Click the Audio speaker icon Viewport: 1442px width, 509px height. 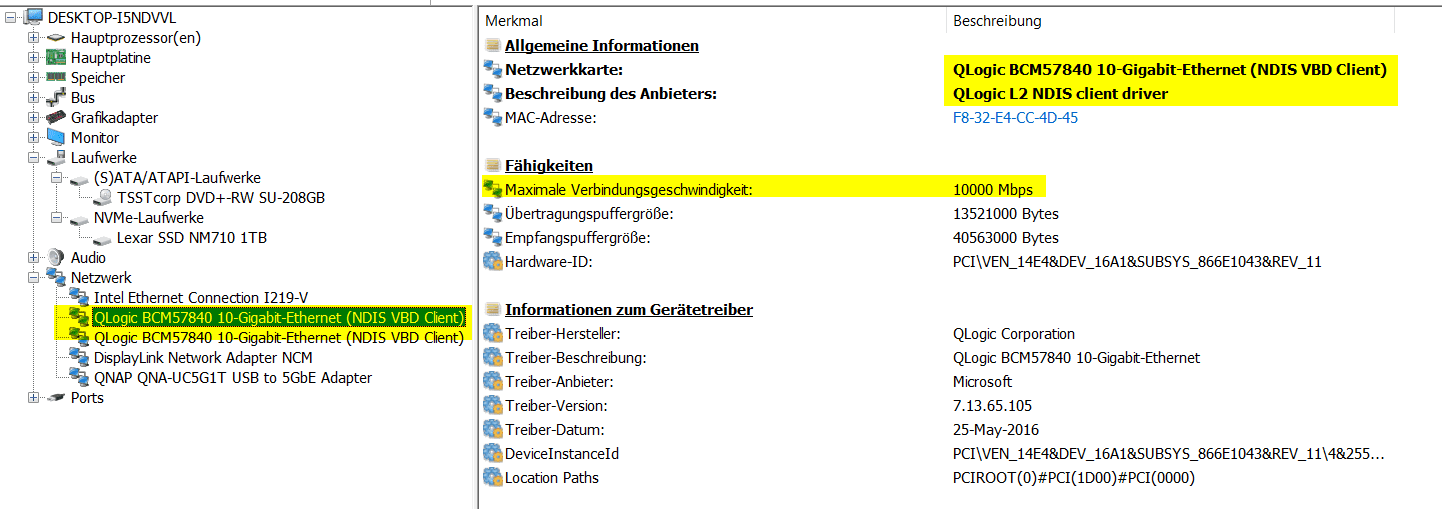(56, 258)
